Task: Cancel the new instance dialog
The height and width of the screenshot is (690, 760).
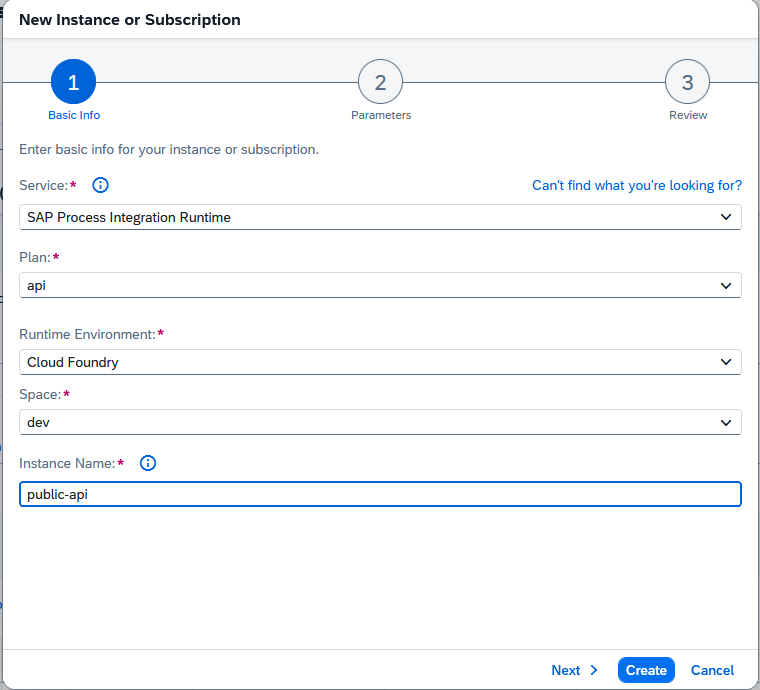Action: [712, 670]
